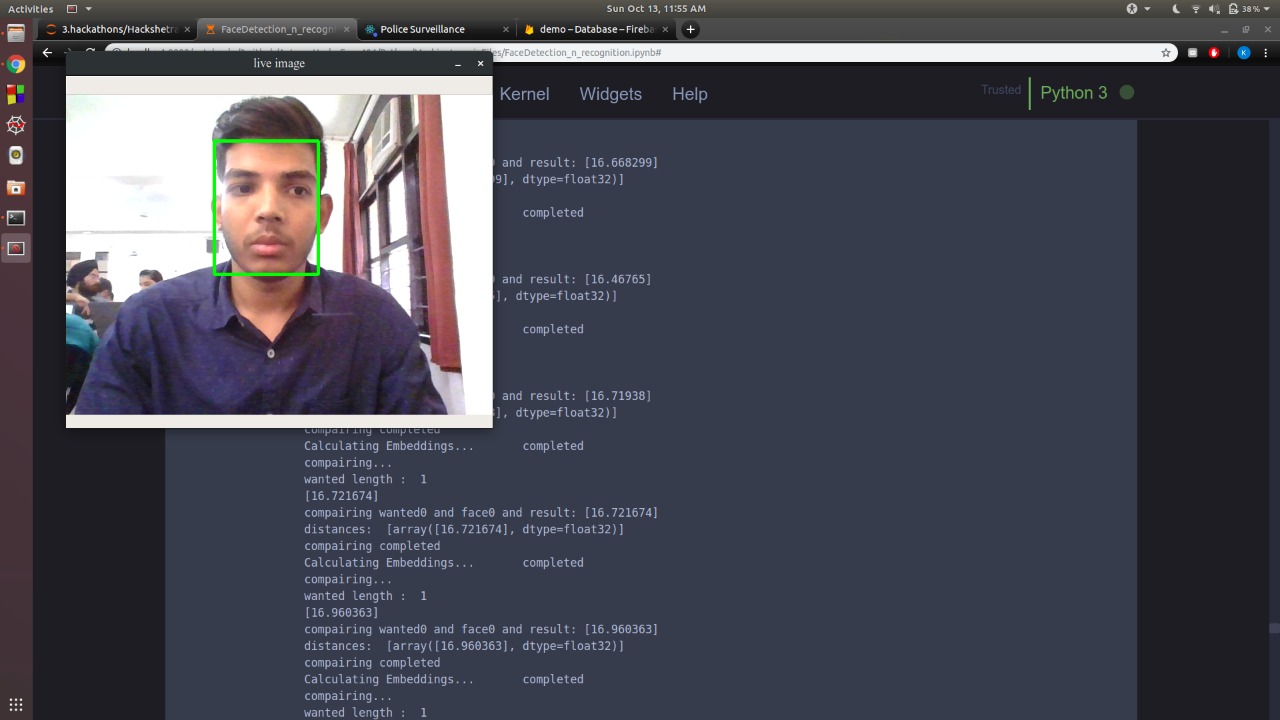Image resolution: width=1280 pixels, height=720 pixels.
Task: Open Chrome three-dot menu
Action: click(x=1267, y=52)
